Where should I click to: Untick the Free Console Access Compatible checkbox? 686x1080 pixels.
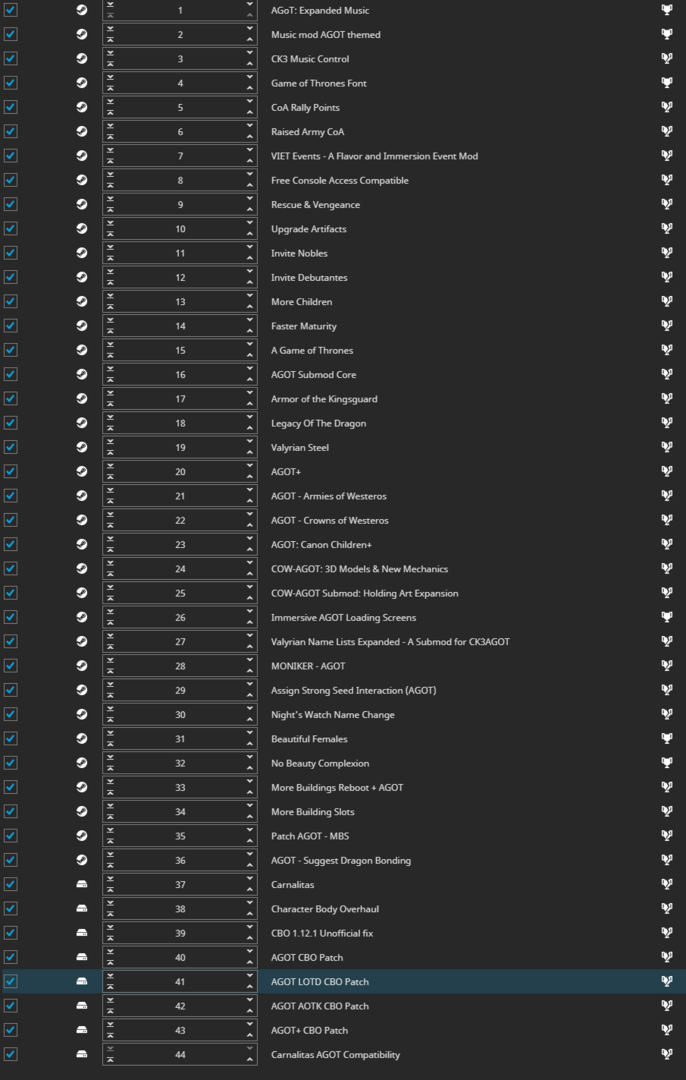pyautogui.click(x=10, y=180)
